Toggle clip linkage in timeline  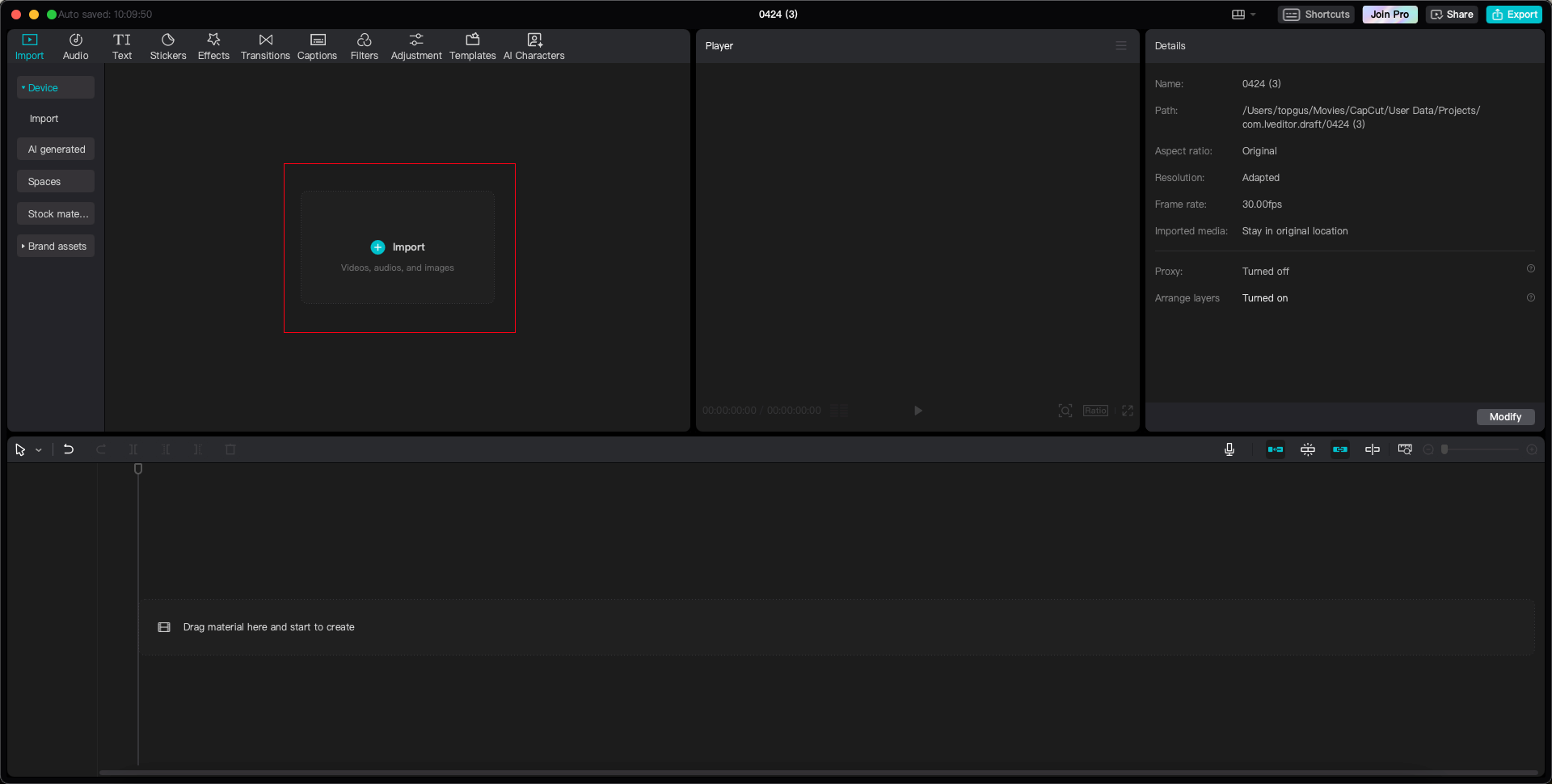click(1340, 449)
